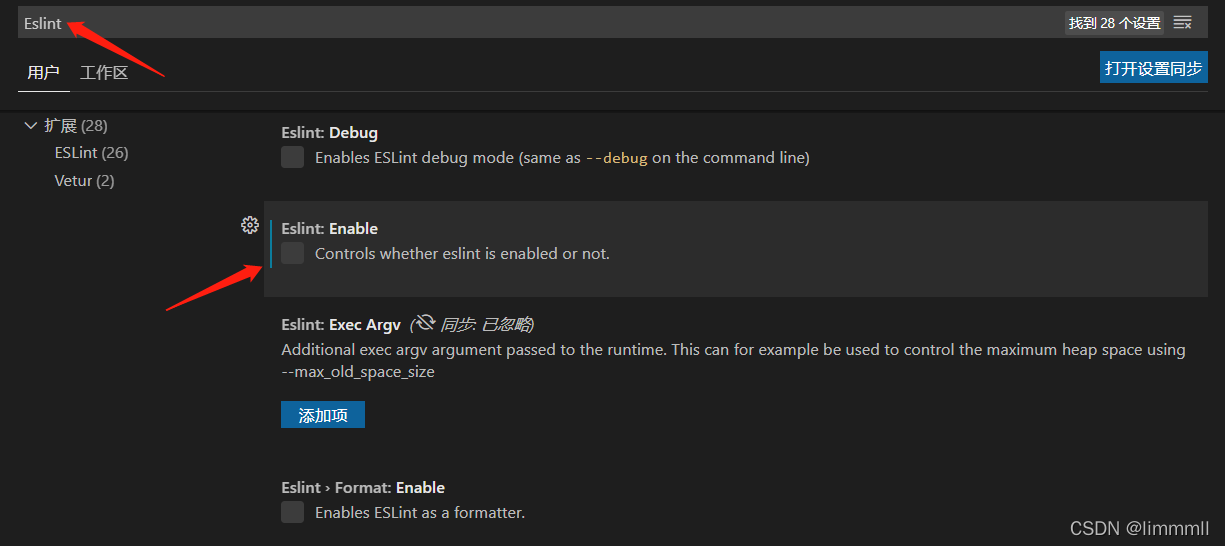Click the Eslint: Exec Argv setting title
The height and width of the screenshot is (546, 1225).
(x=341, y=324)
